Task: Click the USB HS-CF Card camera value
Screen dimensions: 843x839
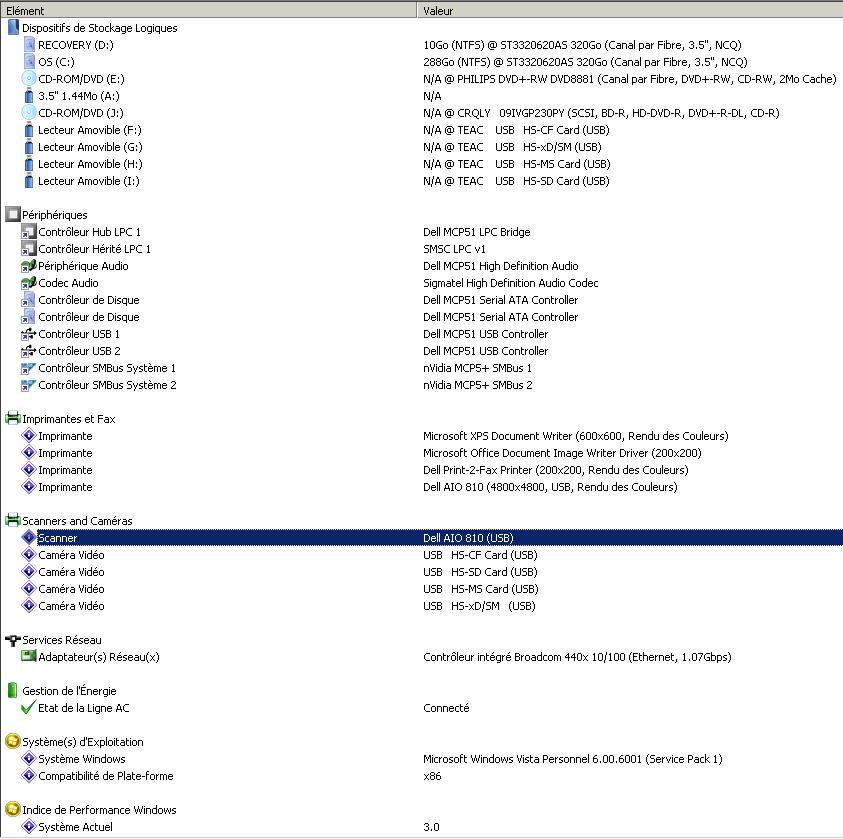Action: (480, 555)
